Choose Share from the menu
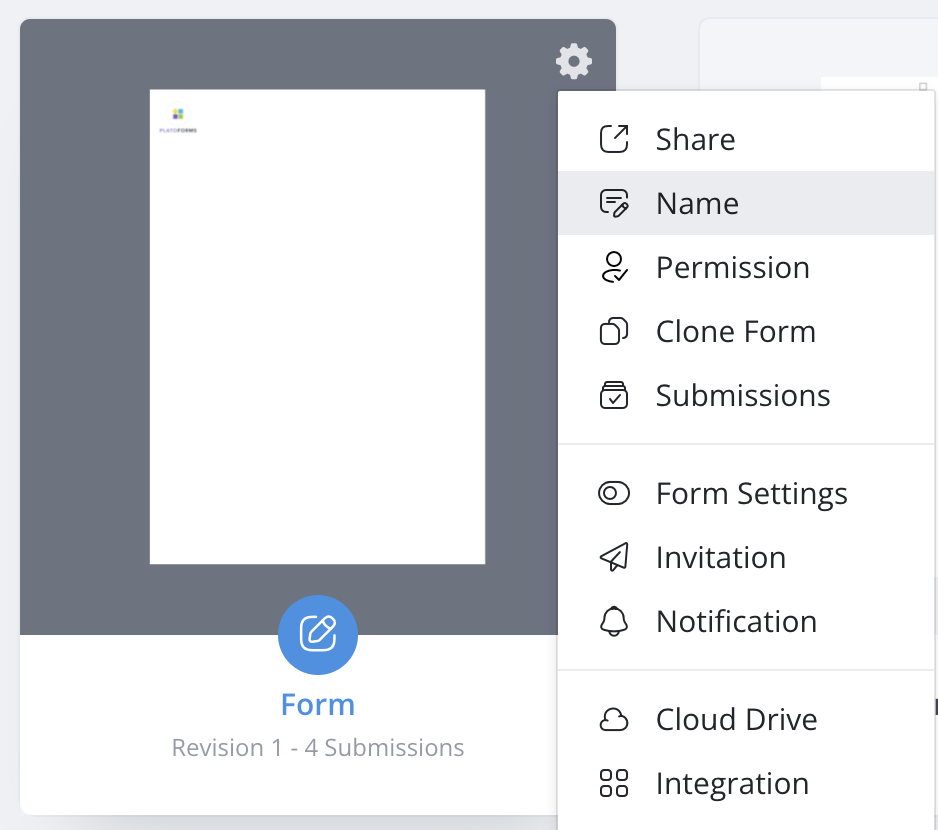Screen dimensions: 938x830 pyautogui.click(x=695, y=139)
